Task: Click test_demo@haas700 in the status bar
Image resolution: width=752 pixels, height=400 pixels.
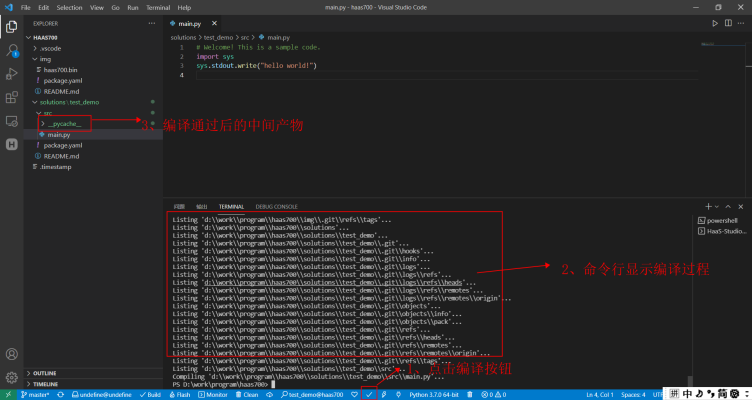Action: point(312,395)
